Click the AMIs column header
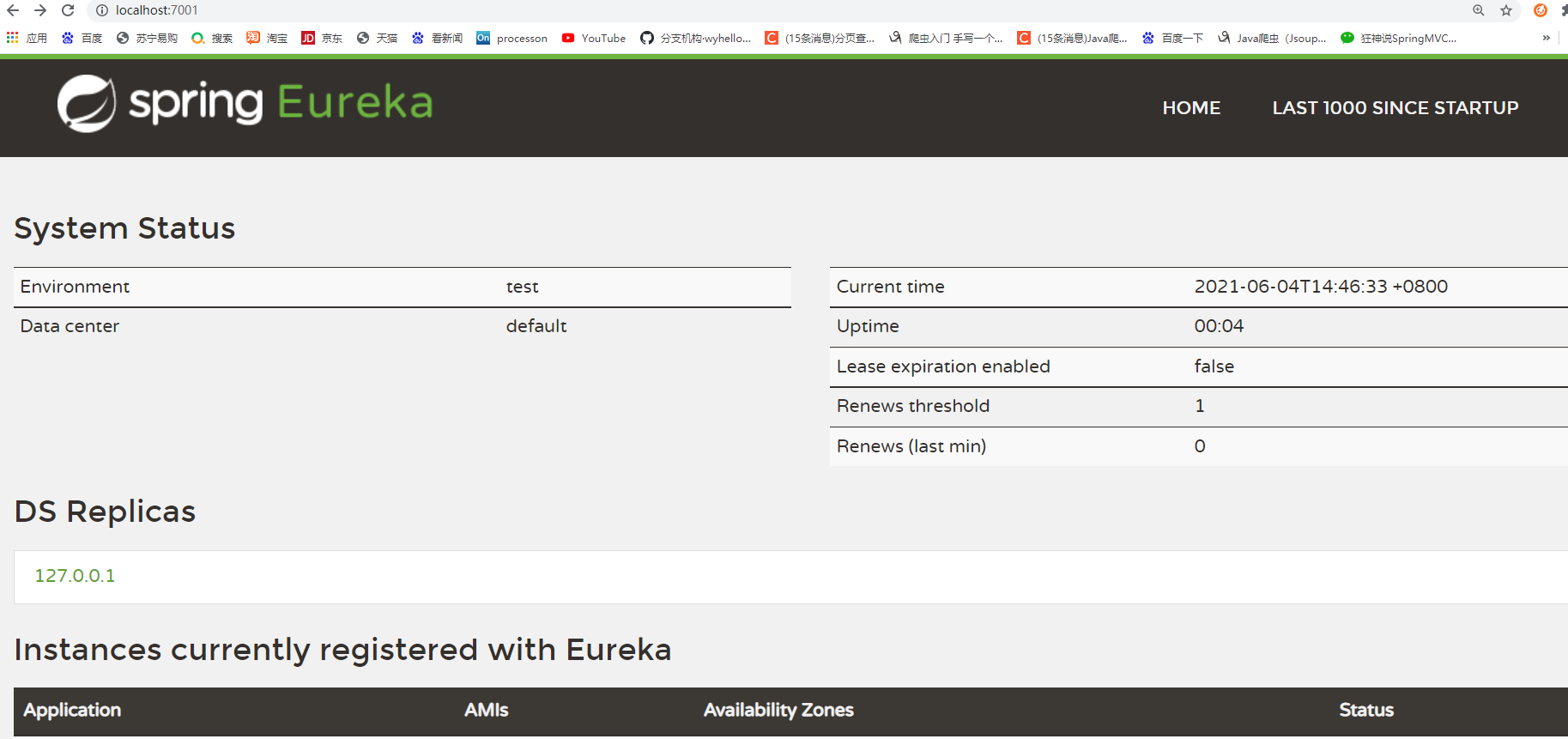 click(487, 710)
